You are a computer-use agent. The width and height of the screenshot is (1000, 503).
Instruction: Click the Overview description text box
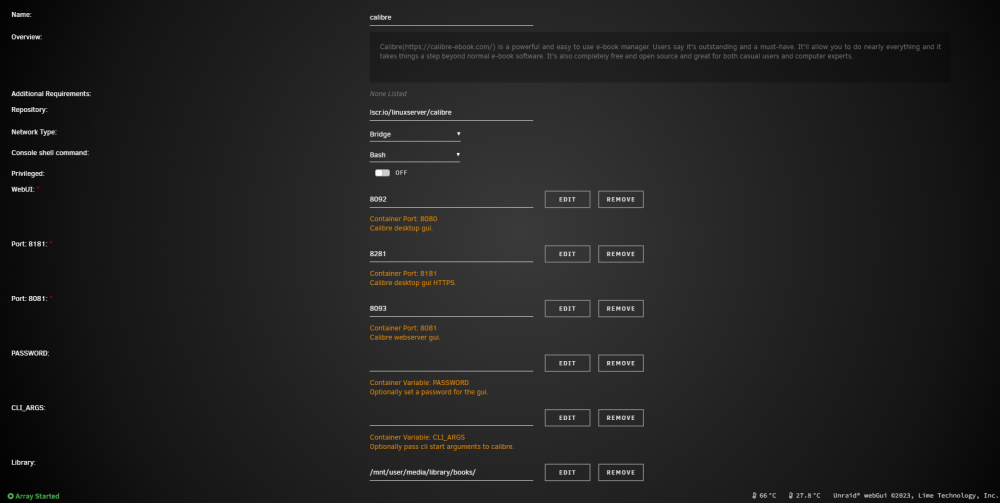click(660, 57)
